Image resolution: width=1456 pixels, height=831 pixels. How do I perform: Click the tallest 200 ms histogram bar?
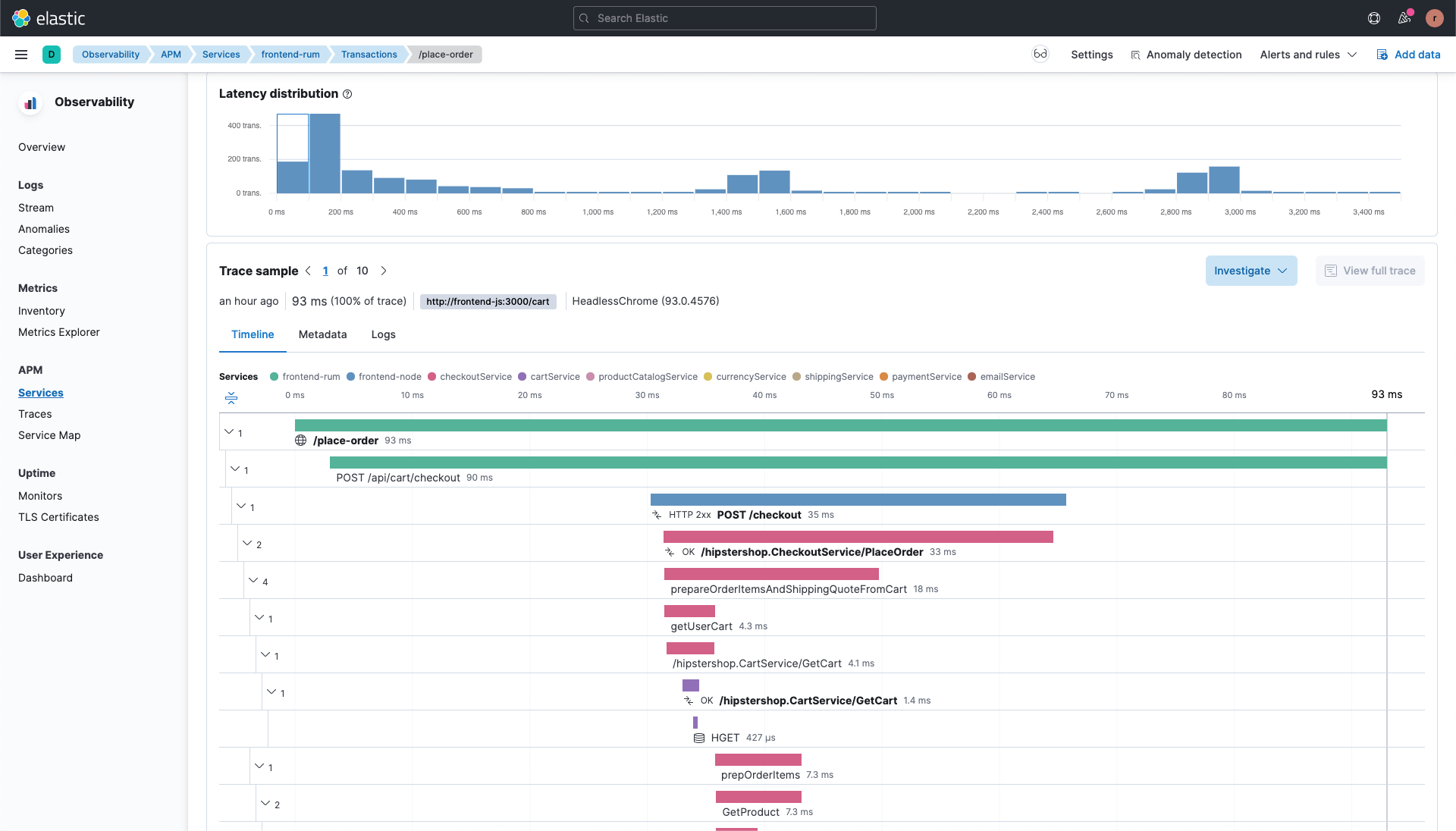point(325,153)
